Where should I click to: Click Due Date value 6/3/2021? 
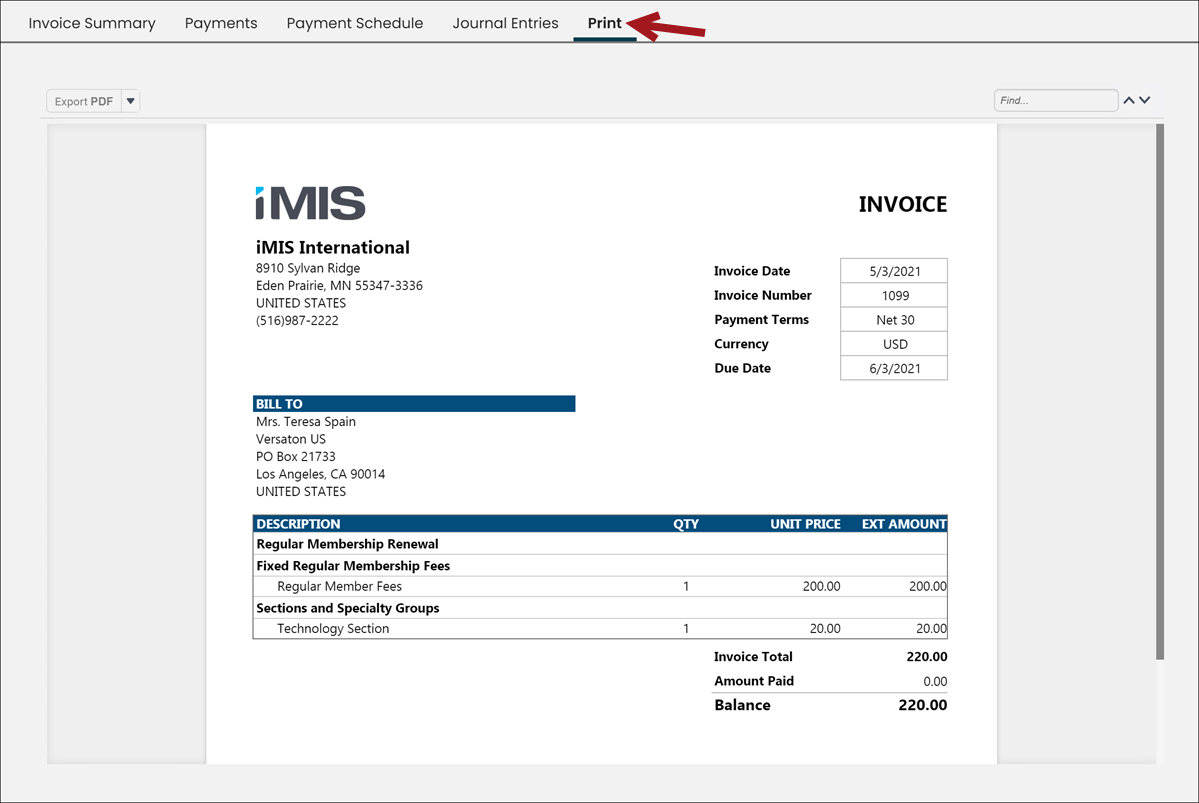[894, 368]
